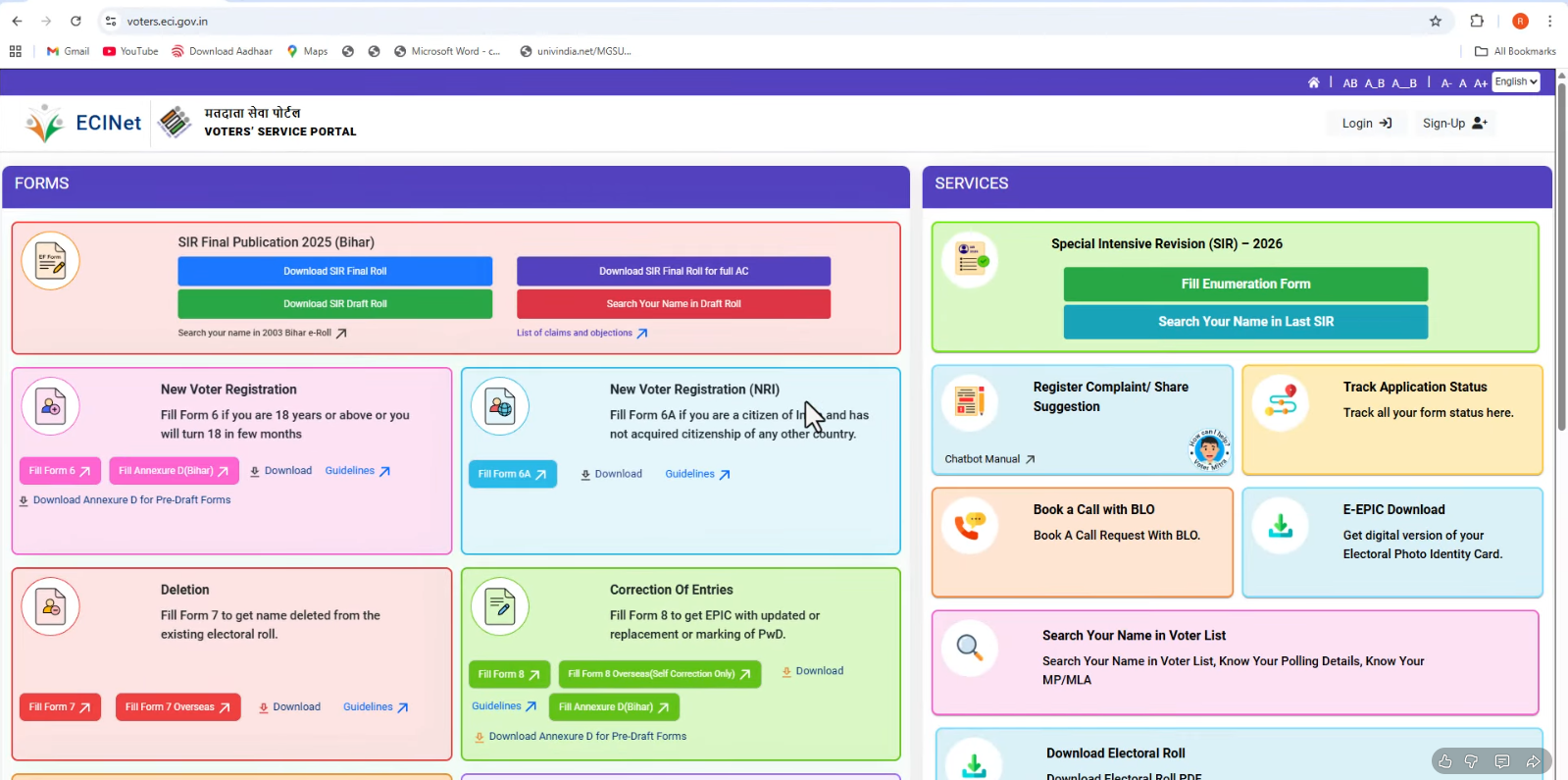Open the Download Aadhaar bookmark
Image resolution: width=1568 pixels, height=780 pixels.
(x=222, y=51)
